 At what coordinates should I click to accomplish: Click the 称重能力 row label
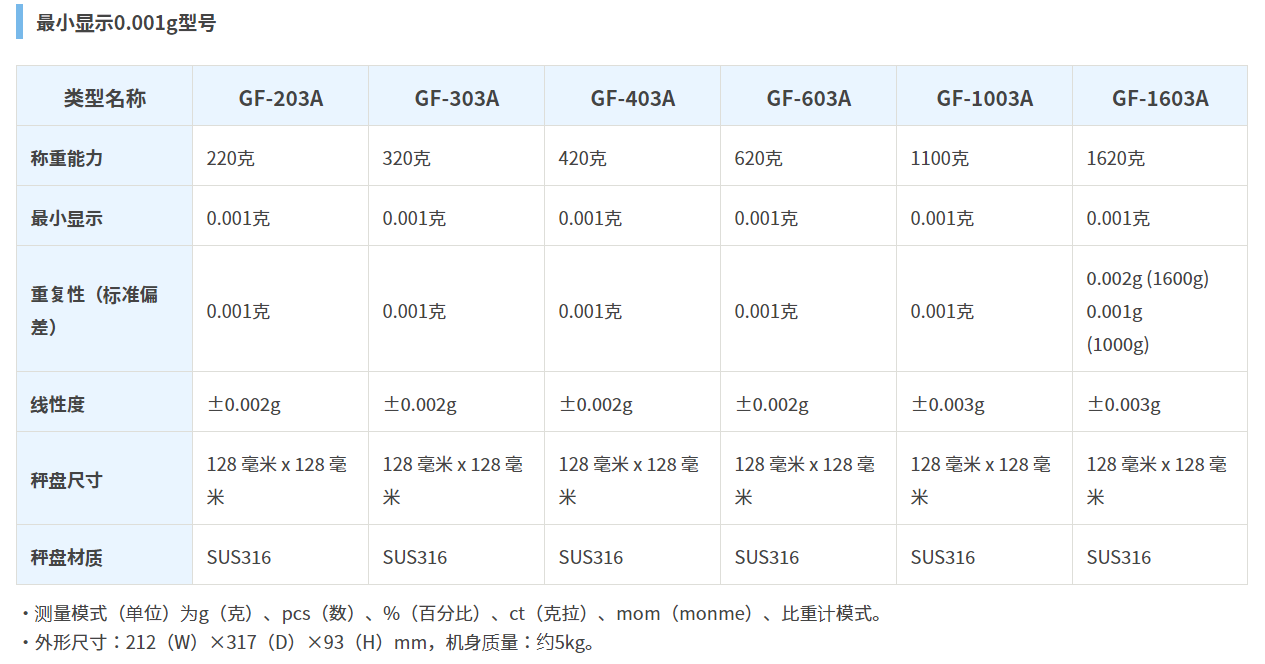click(x=67, y=158)
